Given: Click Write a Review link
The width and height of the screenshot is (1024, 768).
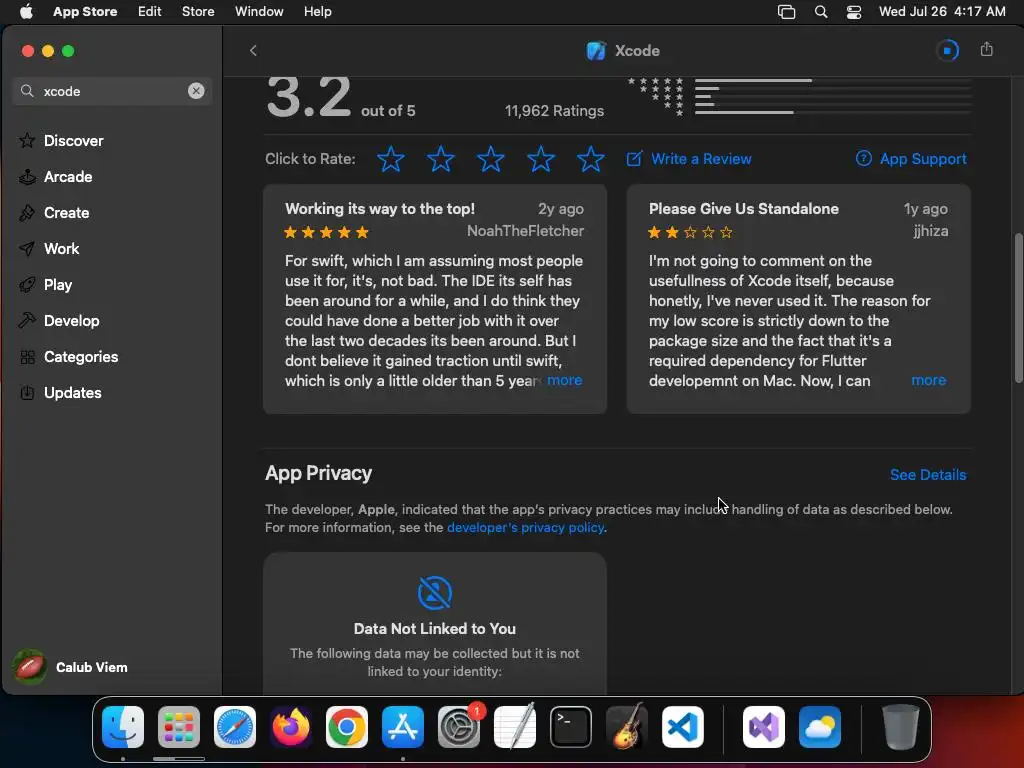Looking at the screenshot, I should click(689, 159).
